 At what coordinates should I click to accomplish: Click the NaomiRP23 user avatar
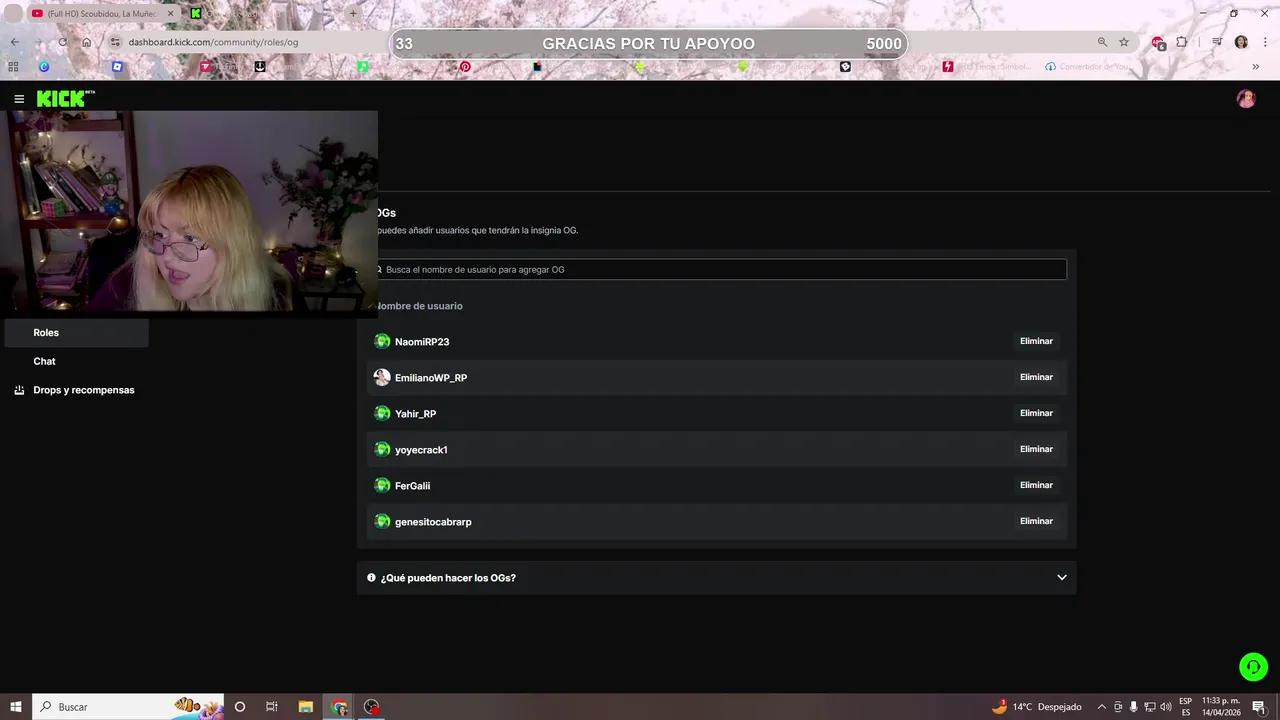382,342
